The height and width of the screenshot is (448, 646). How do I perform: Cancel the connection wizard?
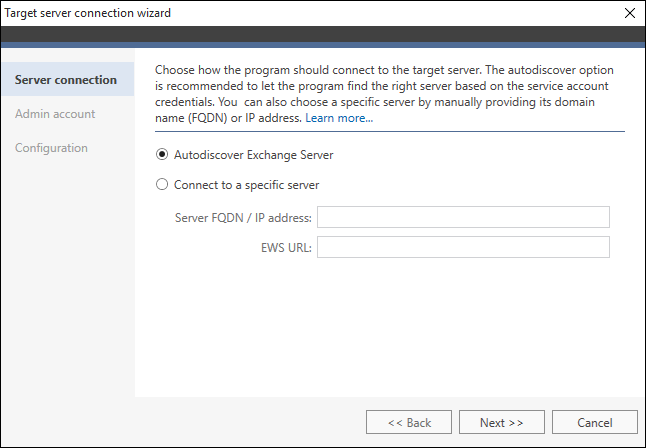[595, 422]
